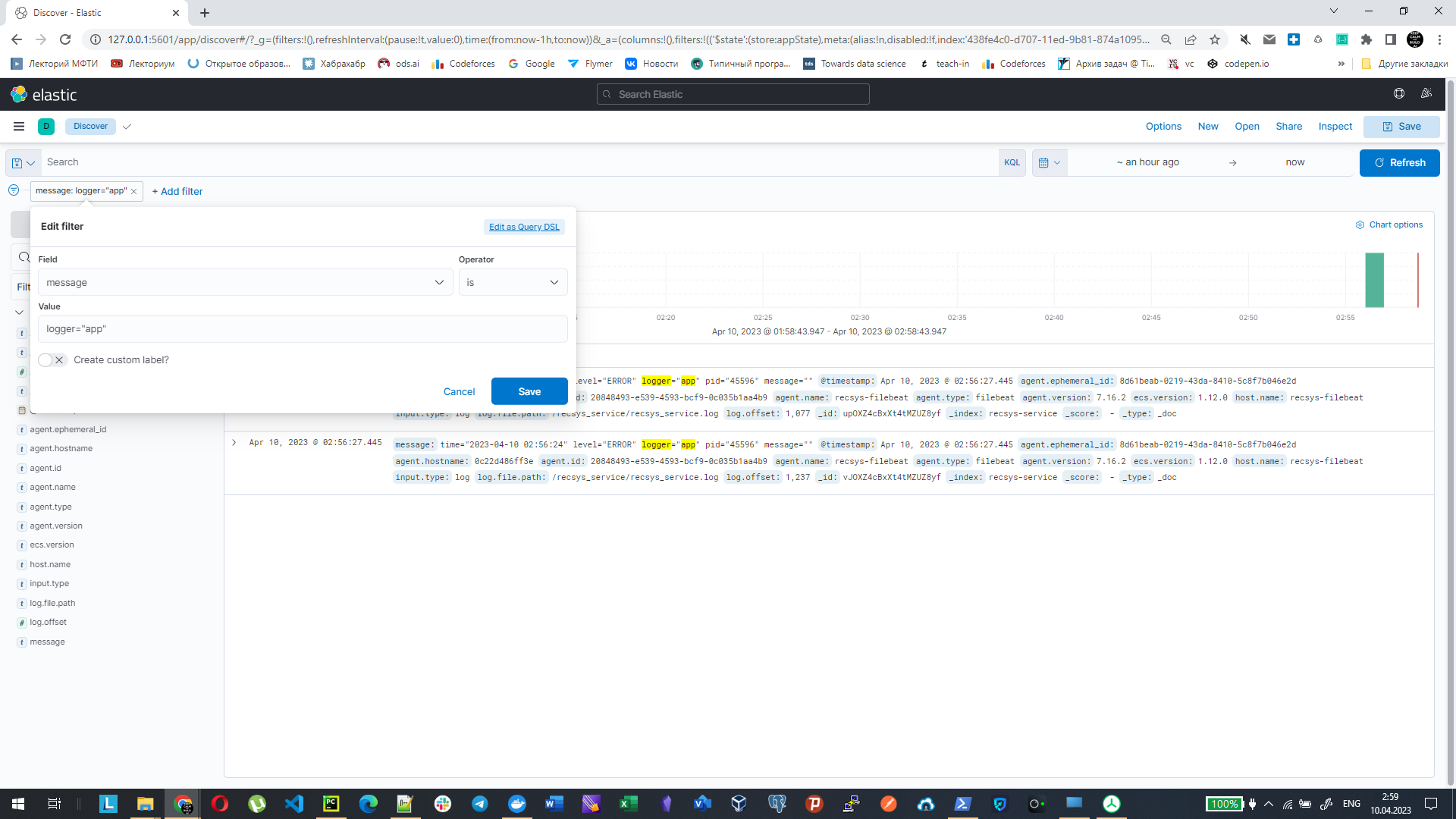Open the Inspect menu item
Image resolution: width=1456 pixels, height=819 pixels.
click(x=1335, y=127)
